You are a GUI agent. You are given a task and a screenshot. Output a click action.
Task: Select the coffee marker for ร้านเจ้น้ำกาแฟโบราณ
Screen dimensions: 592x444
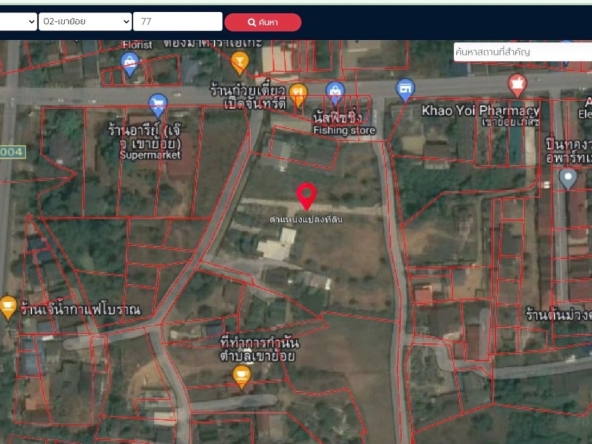pos(8,307)
